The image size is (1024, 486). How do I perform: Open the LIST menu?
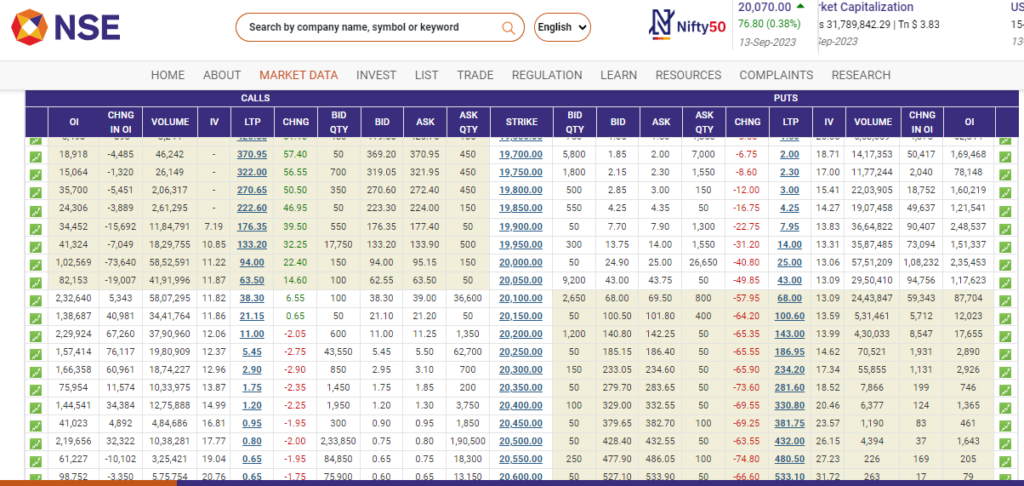tap(426, 75)
